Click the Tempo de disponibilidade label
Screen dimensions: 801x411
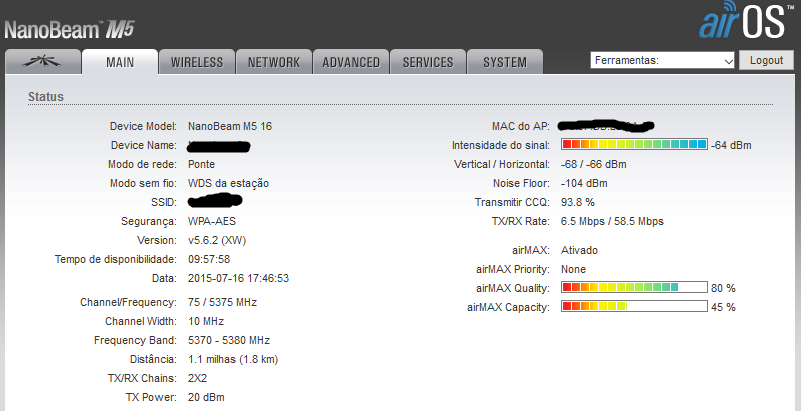coord(116,259)
